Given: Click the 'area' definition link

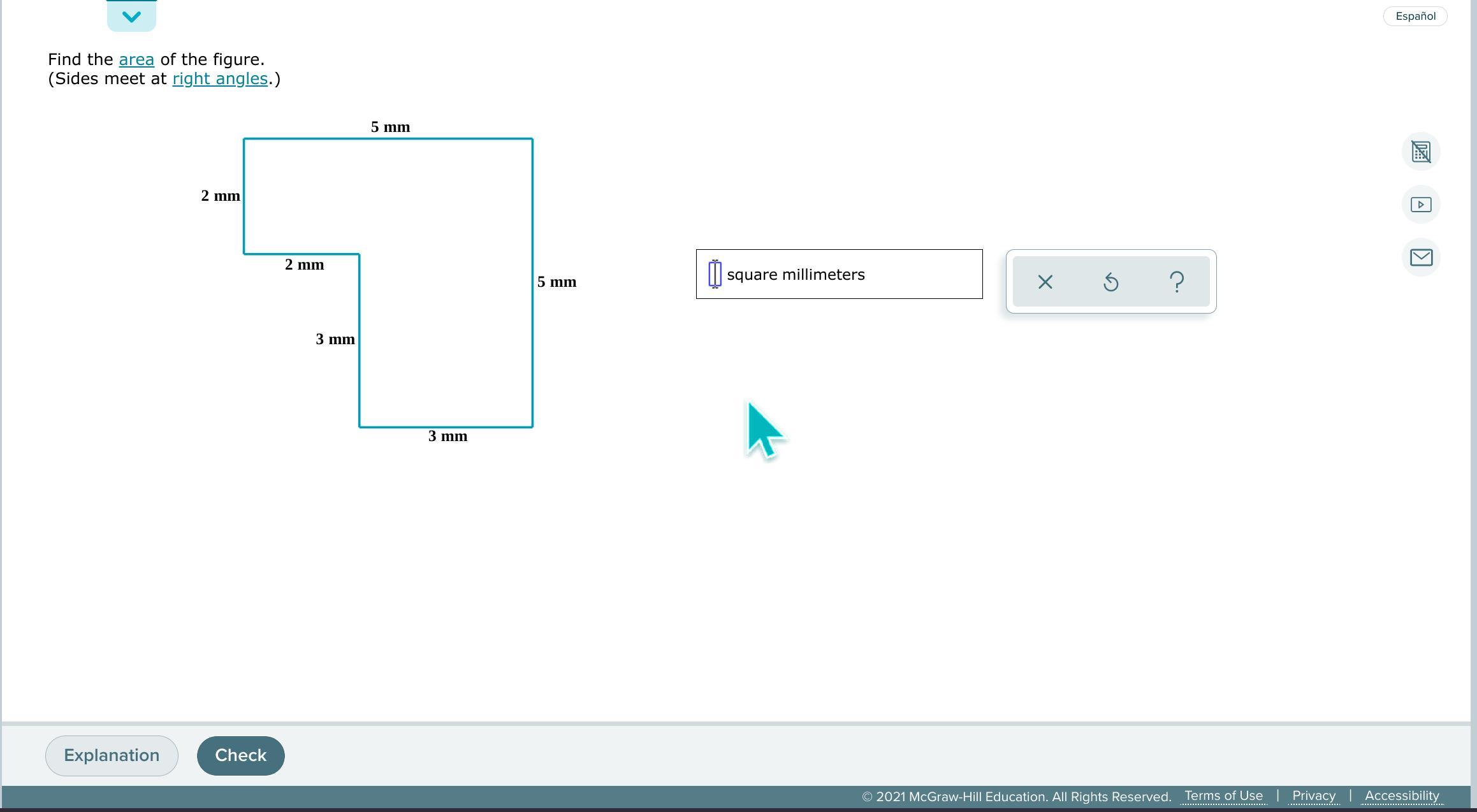Looking at the screenshot, I should 136,60.
